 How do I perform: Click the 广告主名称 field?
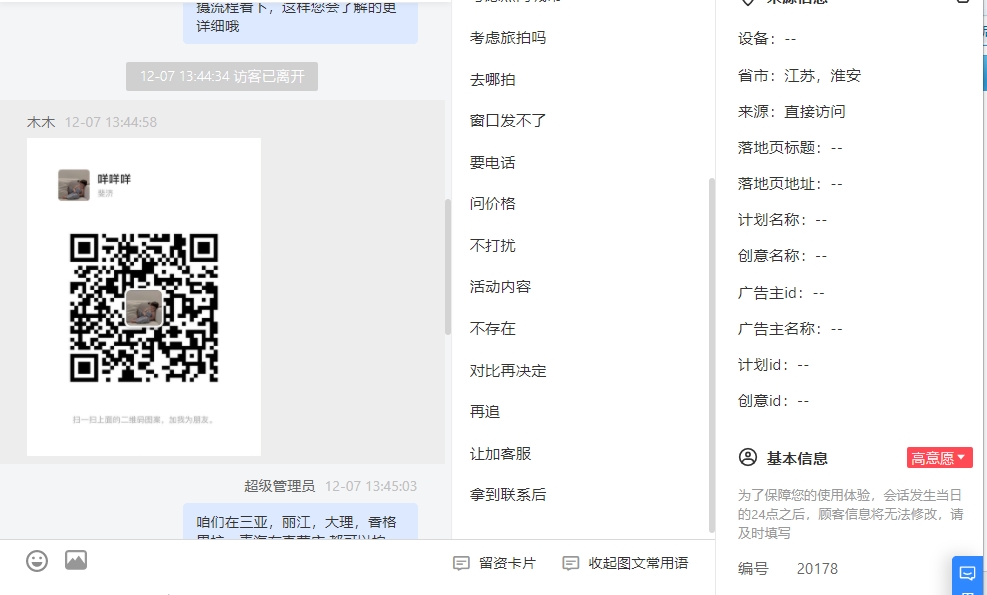point(790,328)
